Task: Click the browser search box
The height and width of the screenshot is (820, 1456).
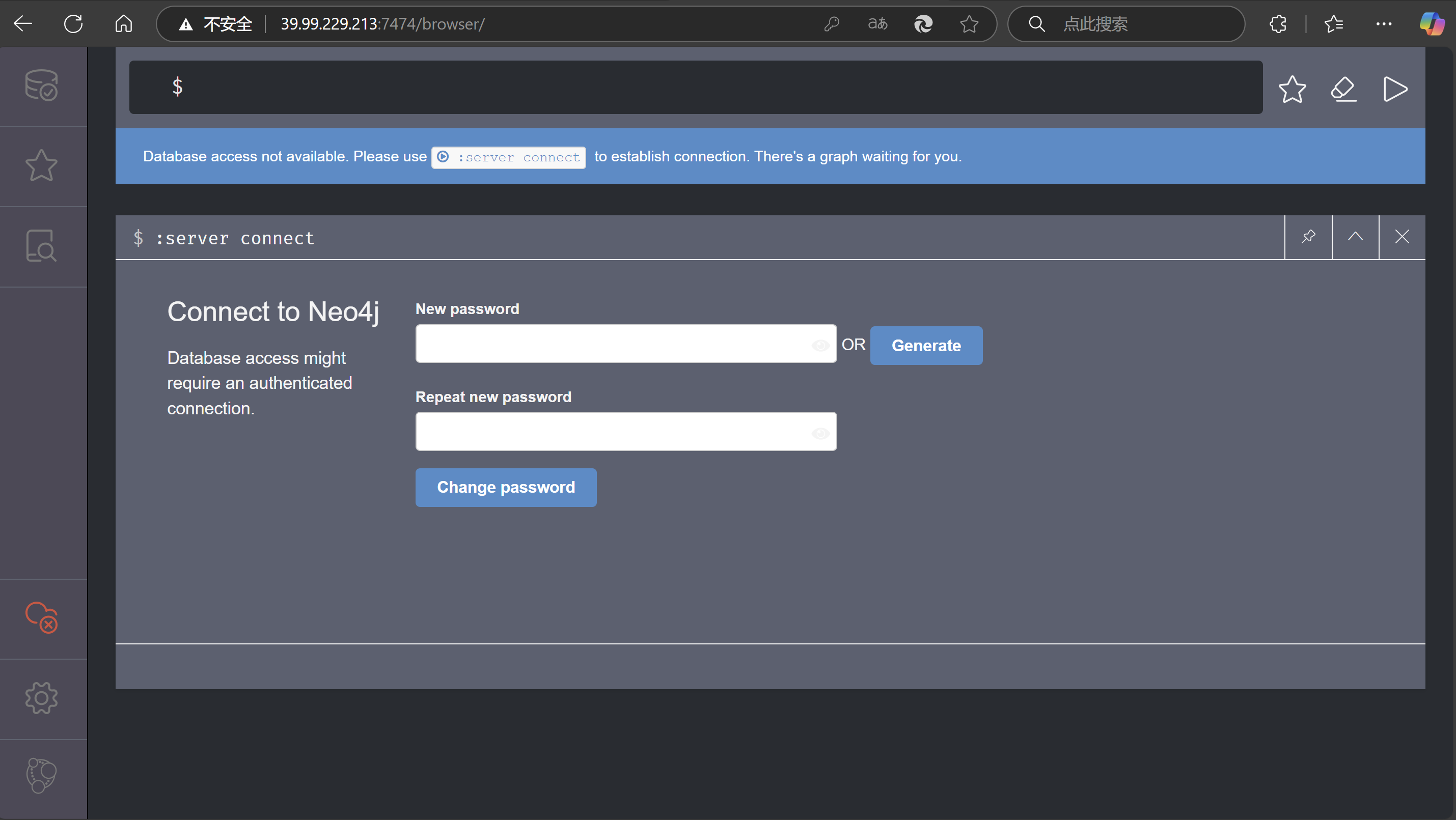Action: pyautogui.click(x=1126, y=24)
